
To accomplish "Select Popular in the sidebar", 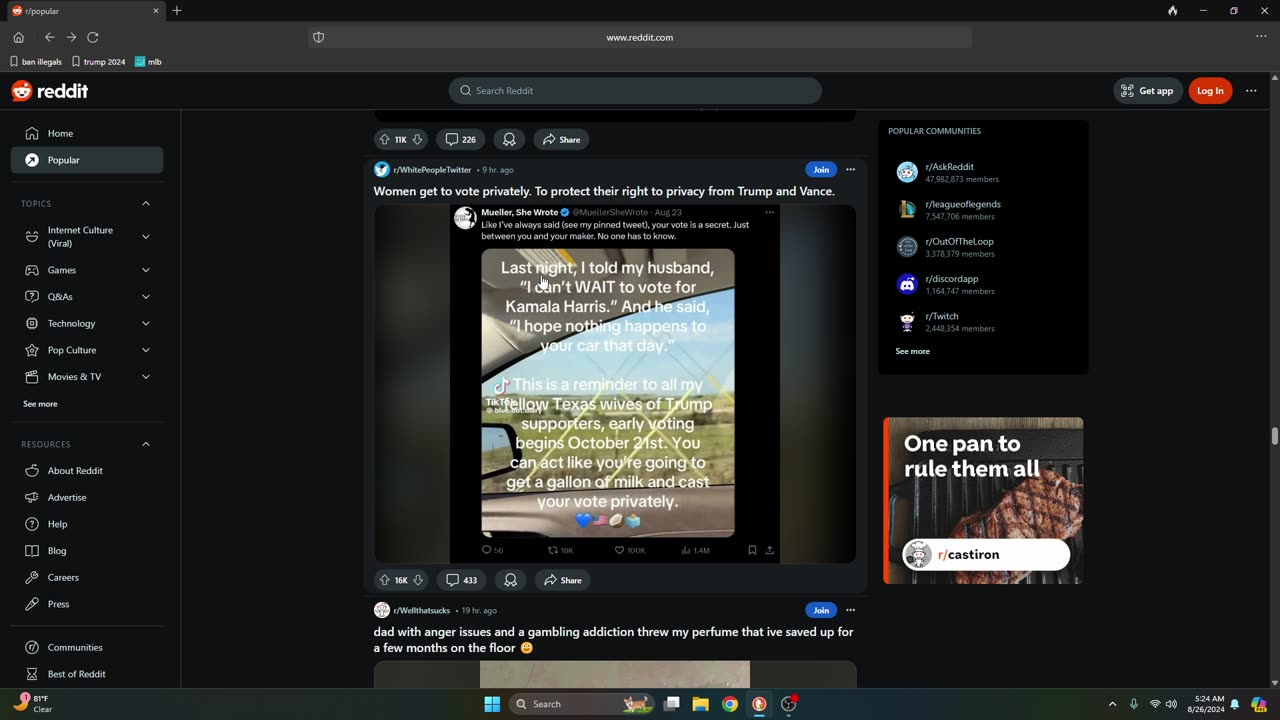I will (87, 160).
